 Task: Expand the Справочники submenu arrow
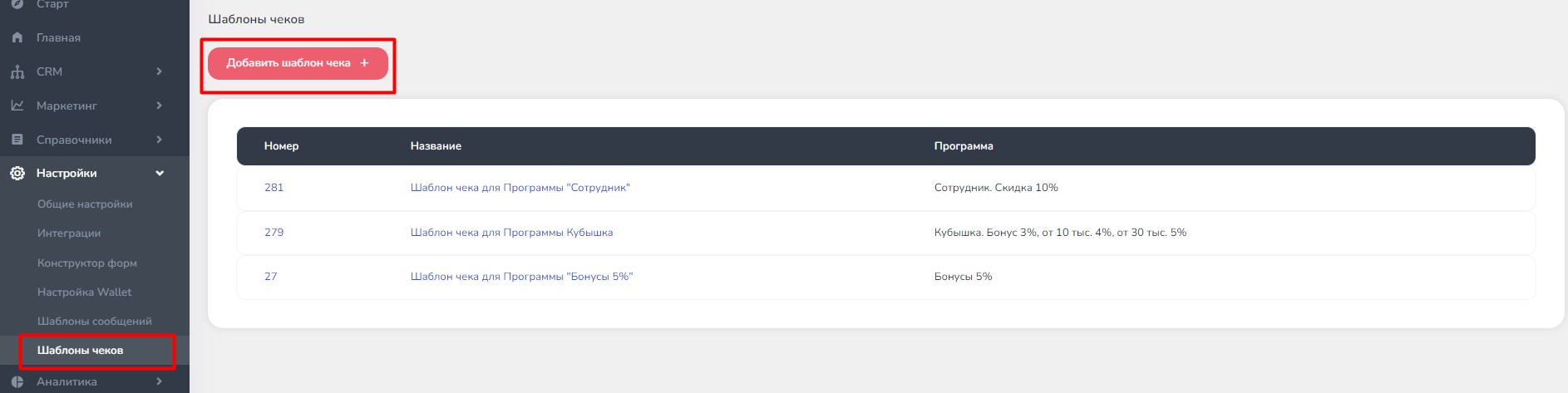point(159,140)
